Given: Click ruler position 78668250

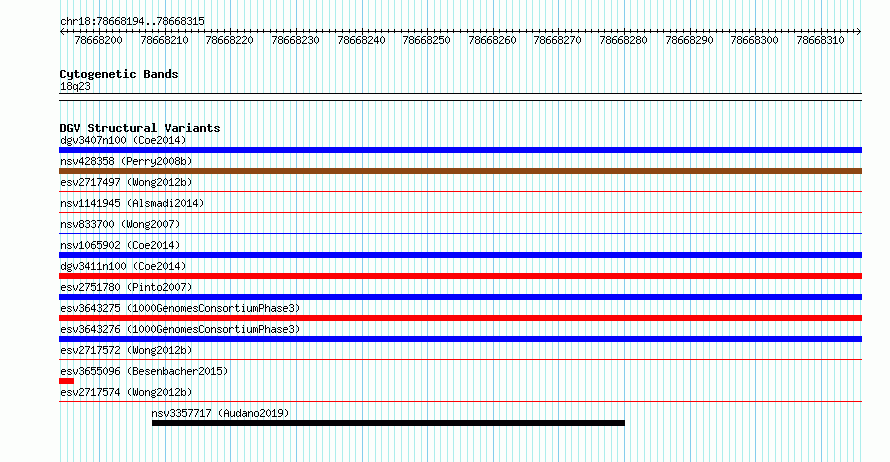Looking at the screenshot, I should click(426, 40).
